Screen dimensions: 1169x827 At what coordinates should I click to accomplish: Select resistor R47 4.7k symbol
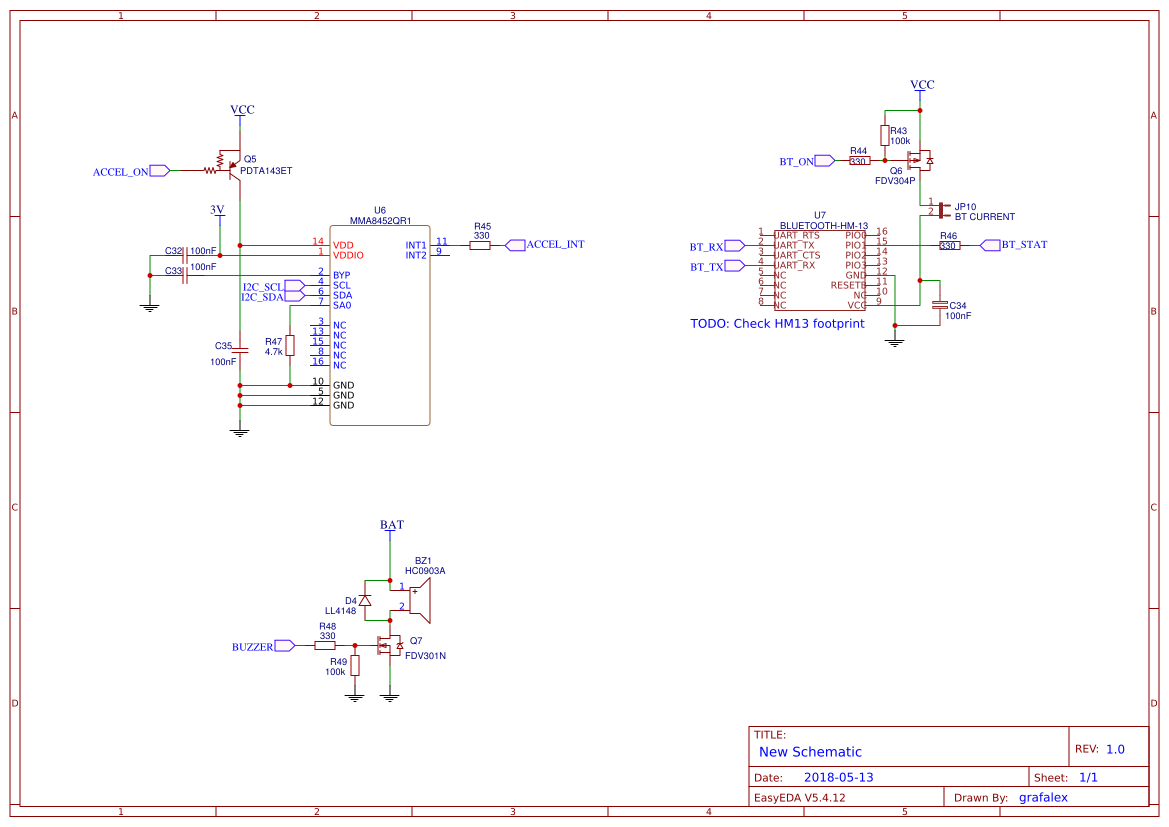[290, 345]
